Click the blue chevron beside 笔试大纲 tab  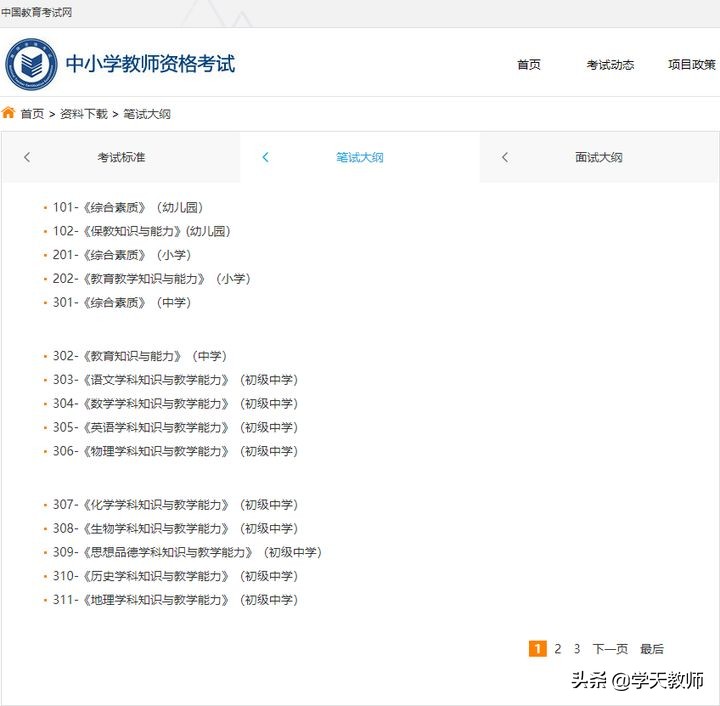(265, 157)
